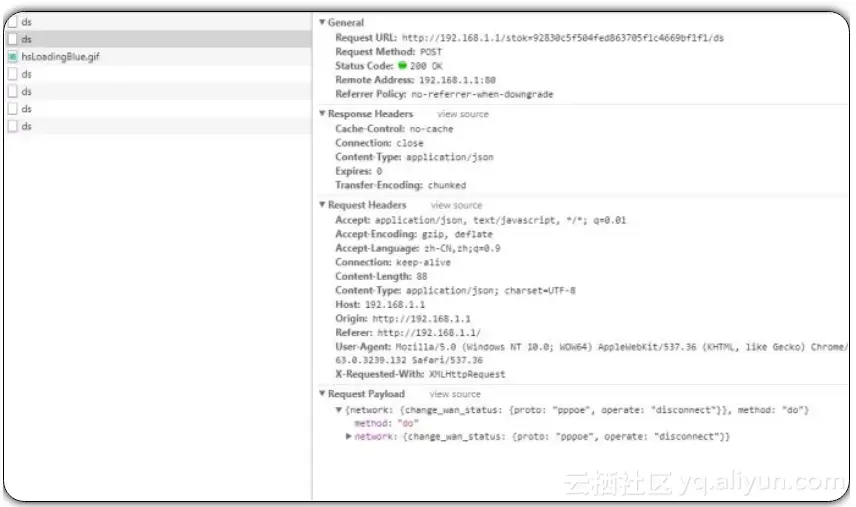This screenshot has width=856, height=507.
Task: Collapse the Request Headers section
Action: (322, 204)
